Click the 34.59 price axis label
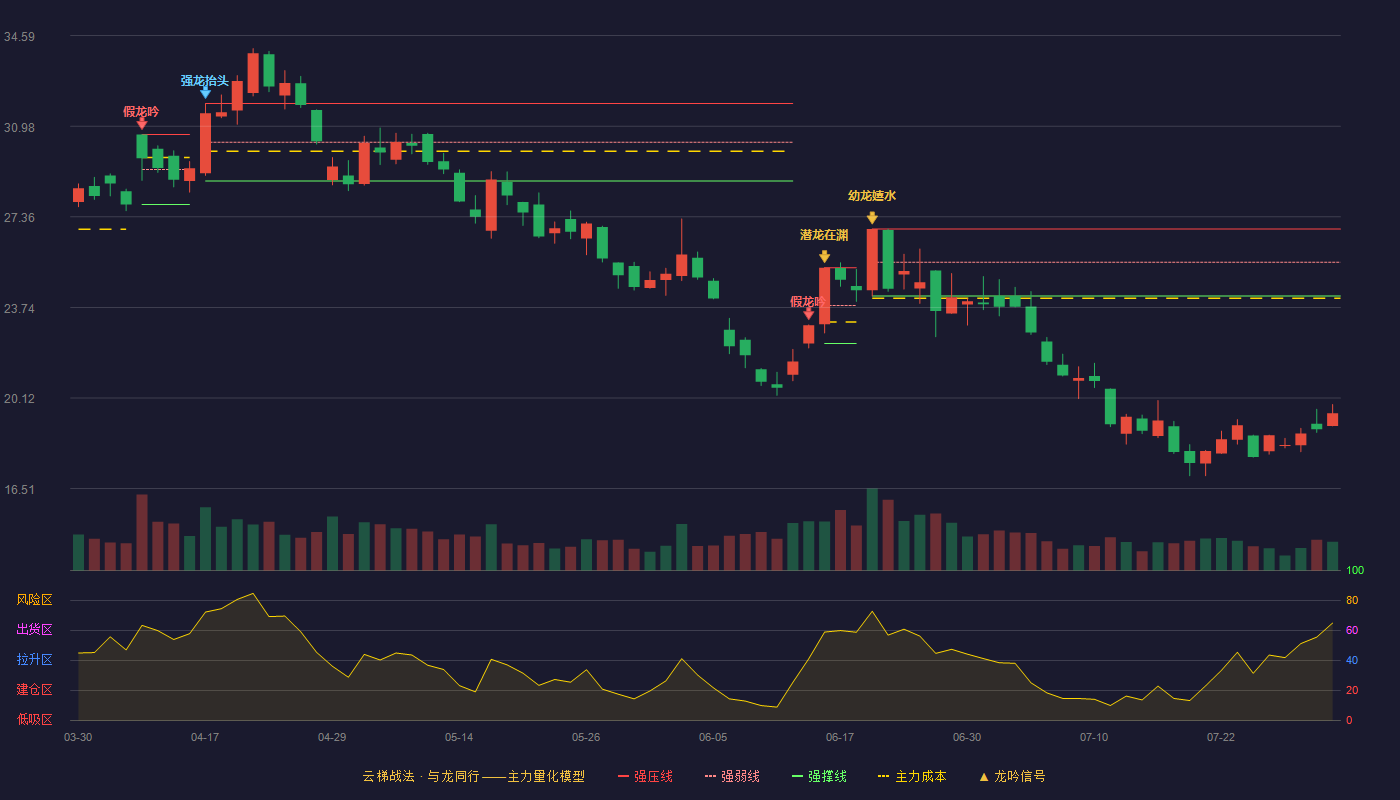 [19, 37]
